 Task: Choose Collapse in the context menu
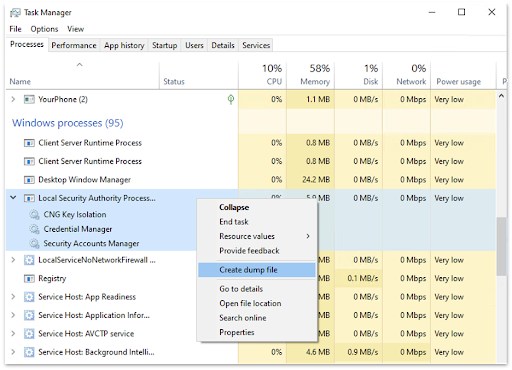tap(257, 207)
